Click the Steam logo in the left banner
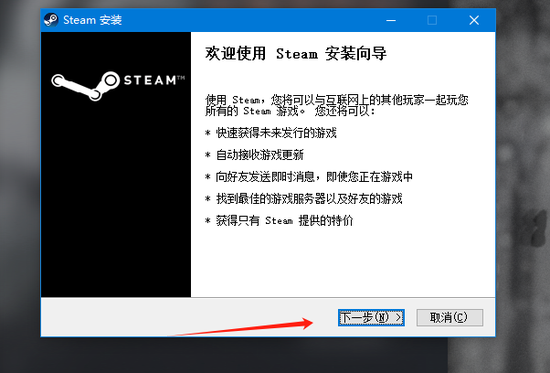Viewport: 550px width, 373px height. click(x=118, y=85)
